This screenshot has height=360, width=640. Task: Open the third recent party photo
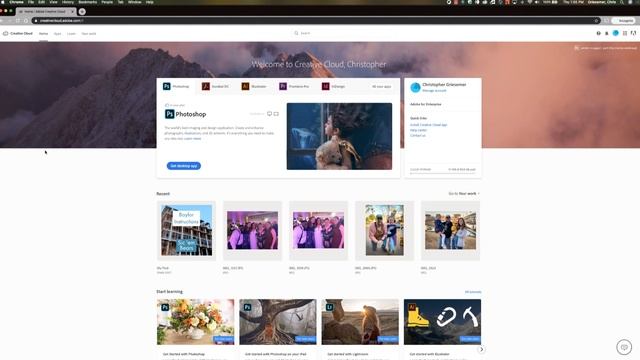click(x=318, y=231)
